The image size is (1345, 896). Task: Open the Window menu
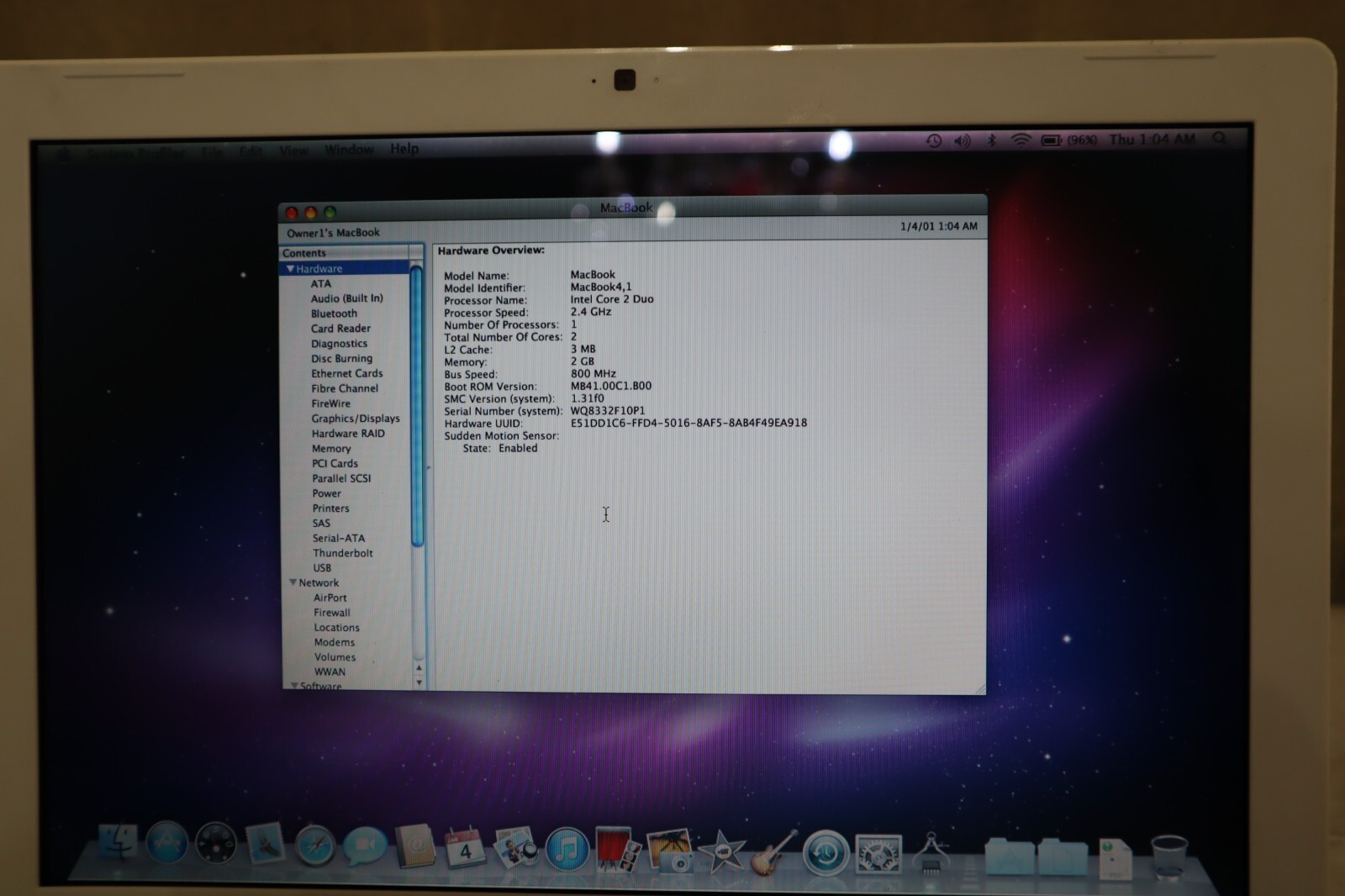348,150
